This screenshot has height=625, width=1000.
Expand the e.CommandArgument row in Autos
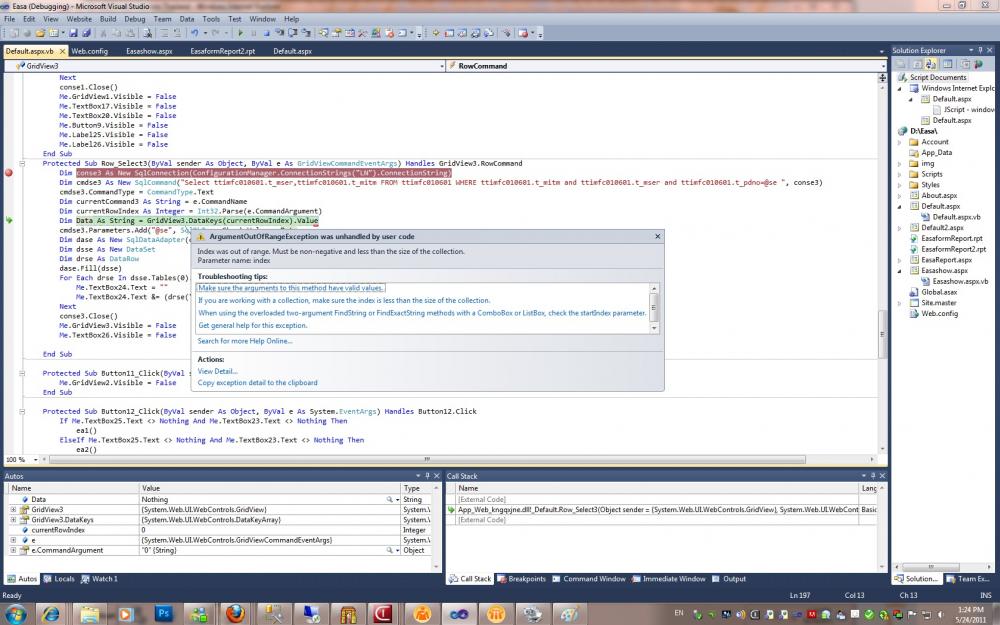click(13, 550)
